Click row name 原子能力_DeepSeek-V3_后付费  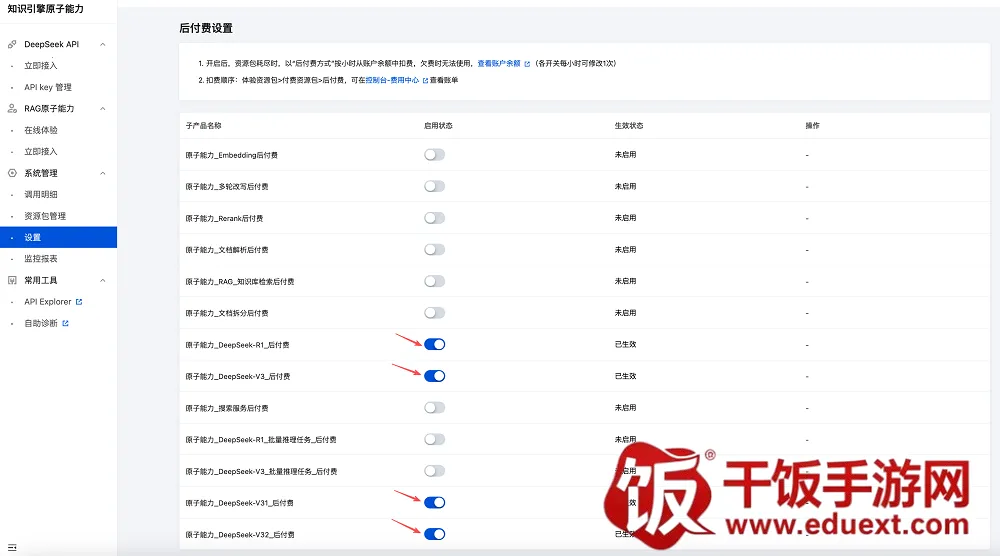coord(238,376)
